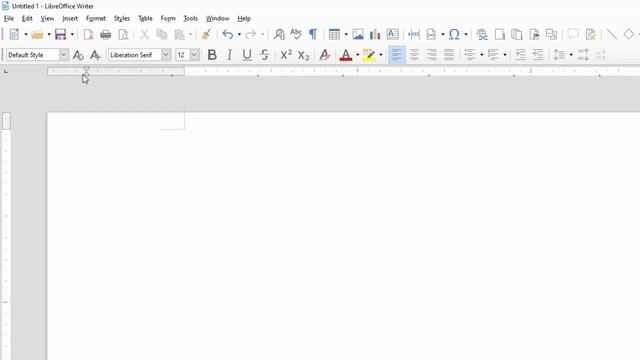Open a file using the folder icon
The width and height of the screenshot is (640, 360).
click(x=38, y=34)
